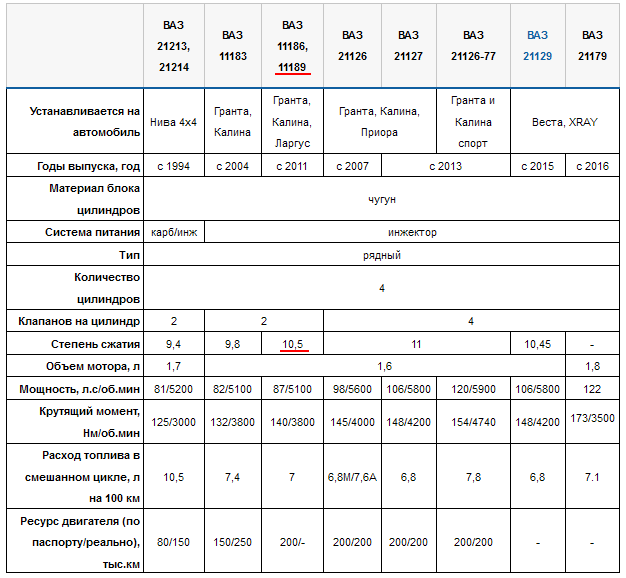The image size is (626, 578).
Task: Click the 9,8 compression ratio cell
Action: [233, 344]
